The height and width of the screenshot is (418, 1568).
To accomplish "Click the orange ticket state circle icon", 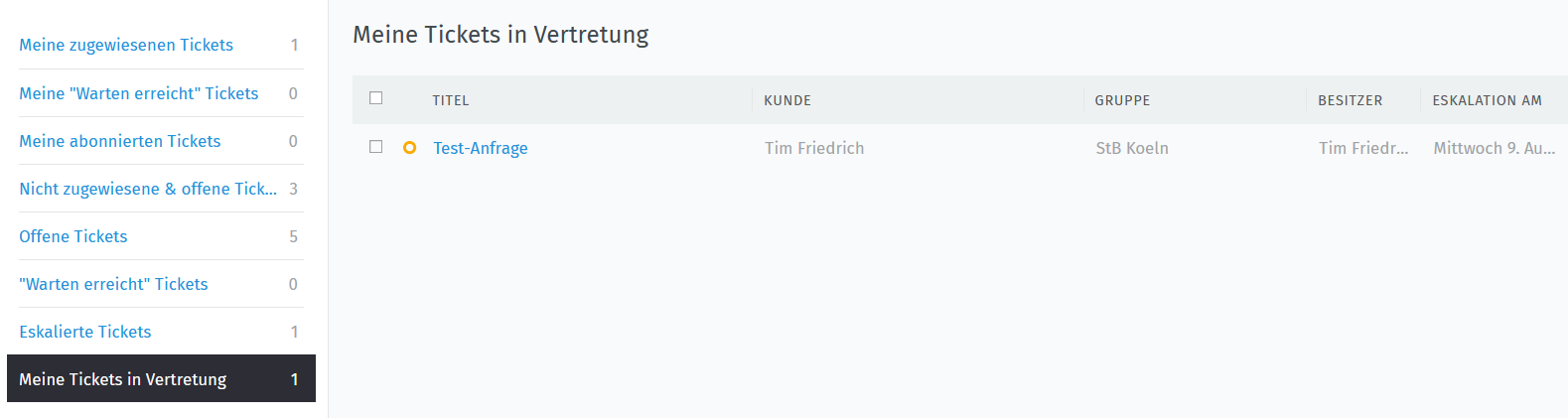I will coord(409,148).
